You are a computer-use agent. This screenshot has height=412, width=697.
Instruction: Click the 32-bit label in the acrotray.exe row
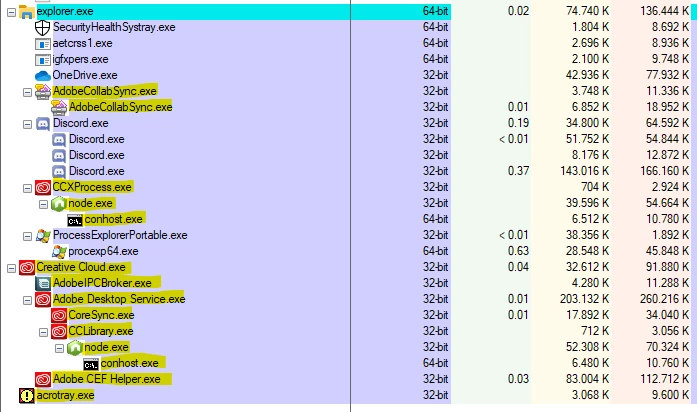(x=436, y=395)
